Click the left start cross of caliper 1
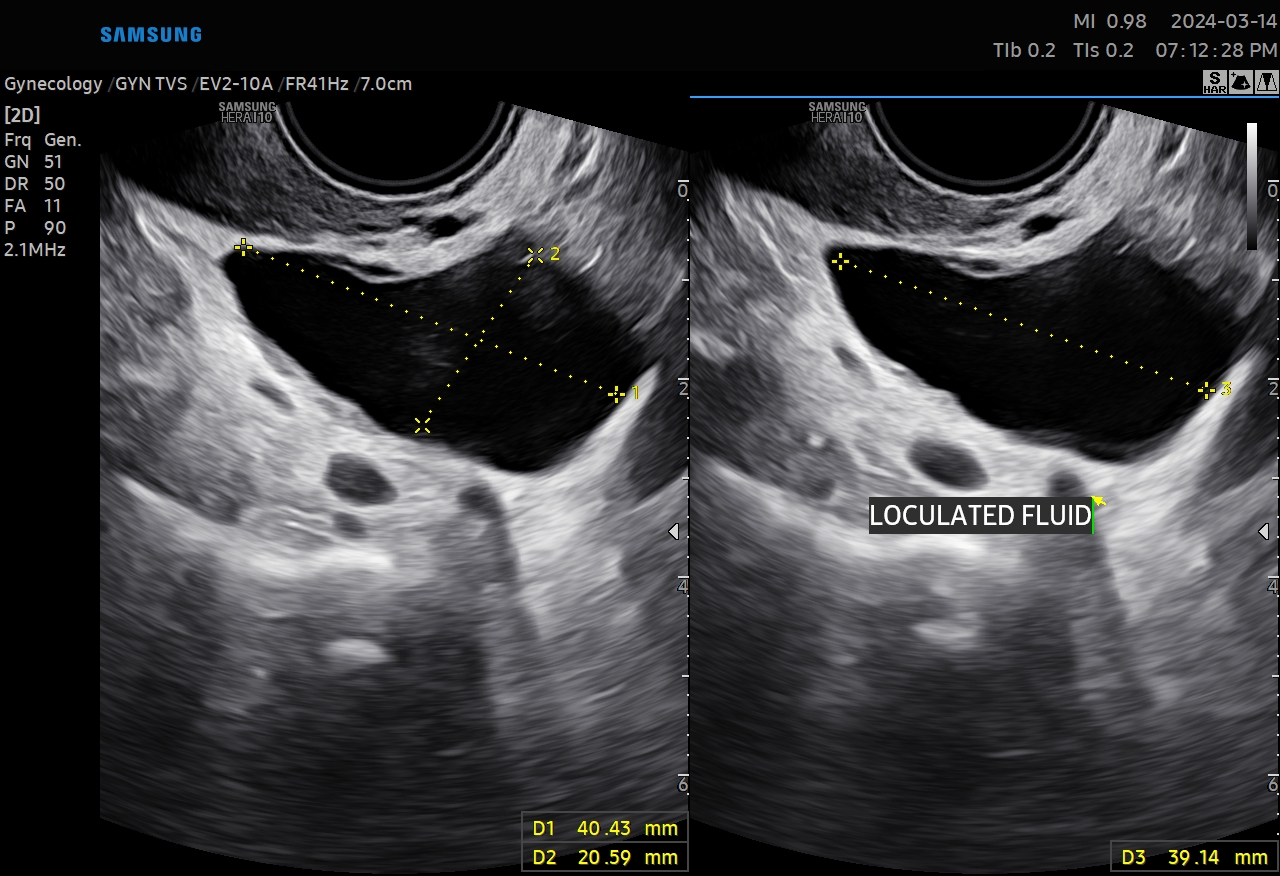This screenshot has width=1280, height=876. (x=243, y=246)
